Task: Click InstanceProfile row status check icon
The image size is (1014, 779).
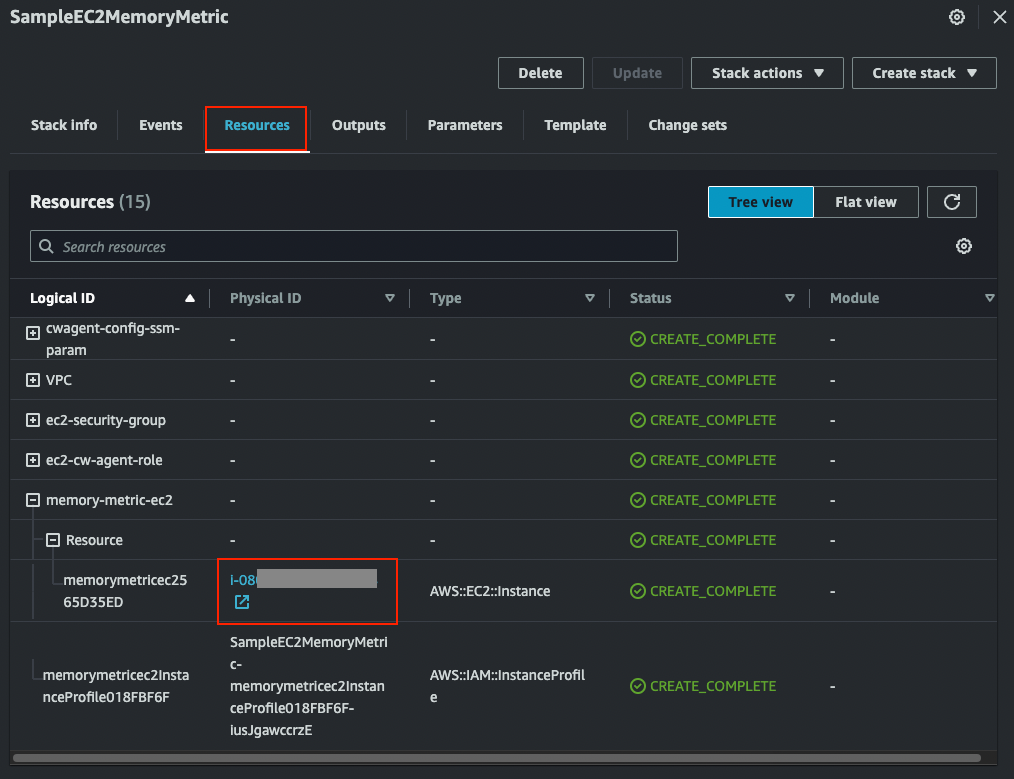Action: 638,686
